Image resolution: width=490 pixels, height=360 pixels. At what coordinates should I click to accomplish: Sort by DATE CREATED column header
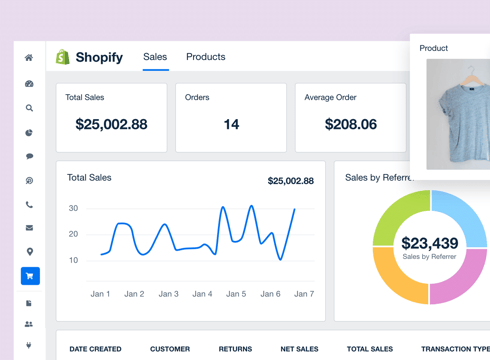tap(95, 349)
